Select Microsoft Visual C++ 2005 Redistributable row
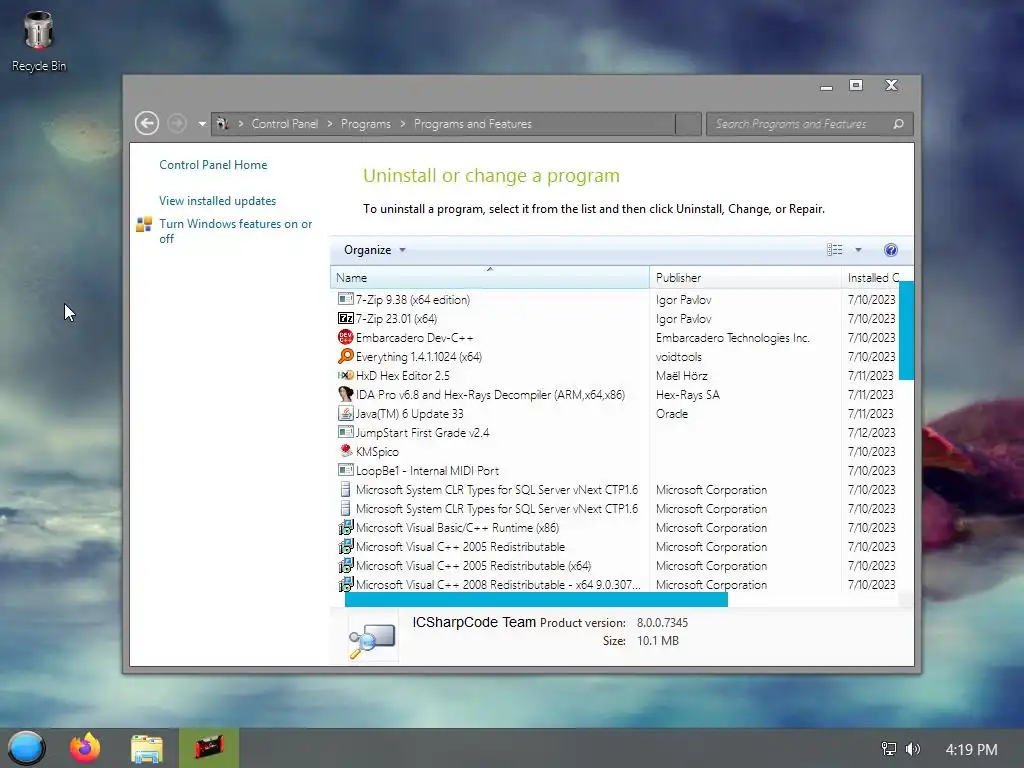Image resolution: width=1024 pixels, height=768 pixels. tap(617, 547)
